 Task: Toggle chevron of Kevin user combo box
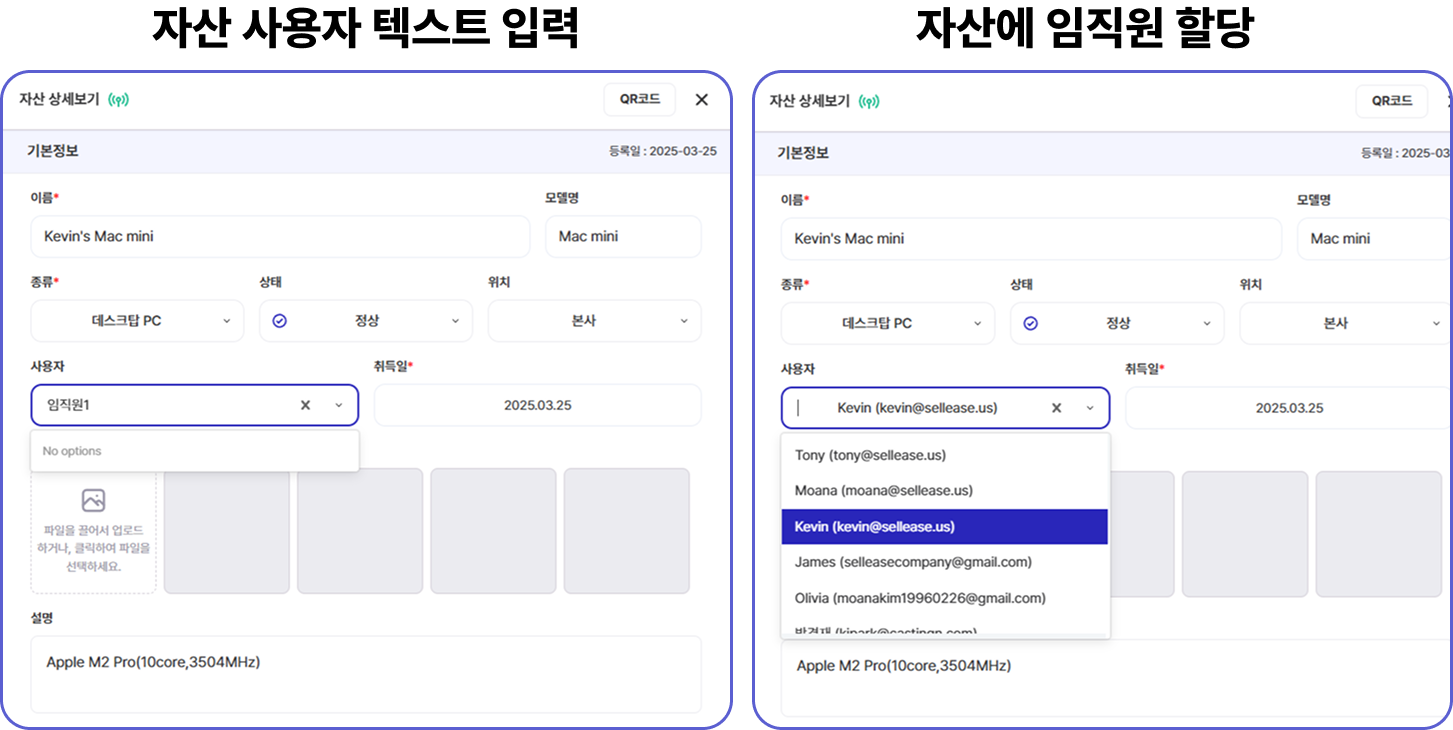1090,407
